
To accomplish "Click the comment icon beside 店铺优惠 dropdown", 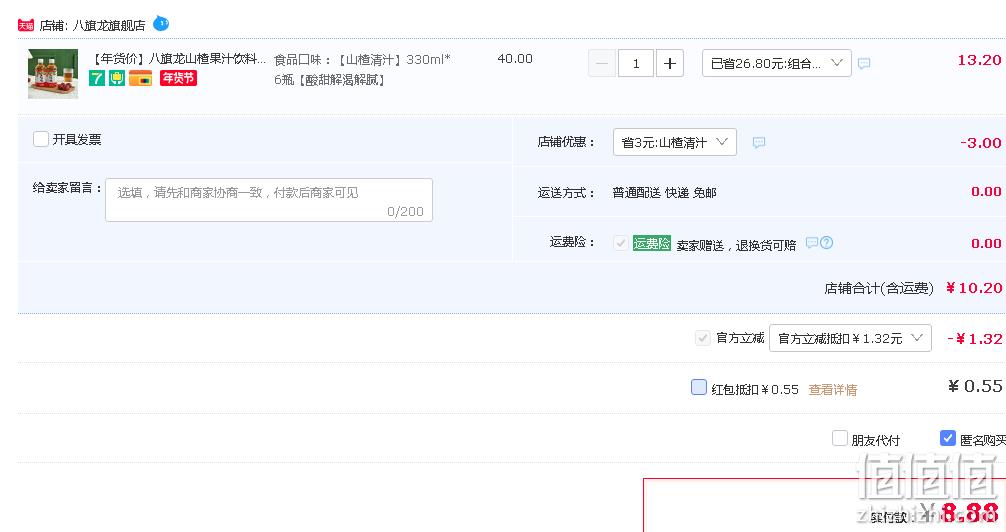I will coord(759,142).
